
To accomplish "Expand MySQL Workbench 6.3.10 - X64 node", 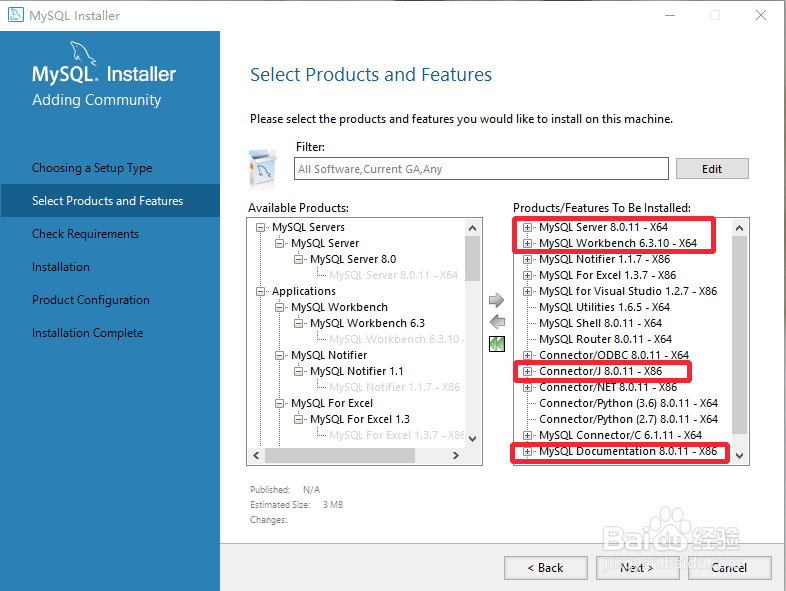I will click(527, 243).
